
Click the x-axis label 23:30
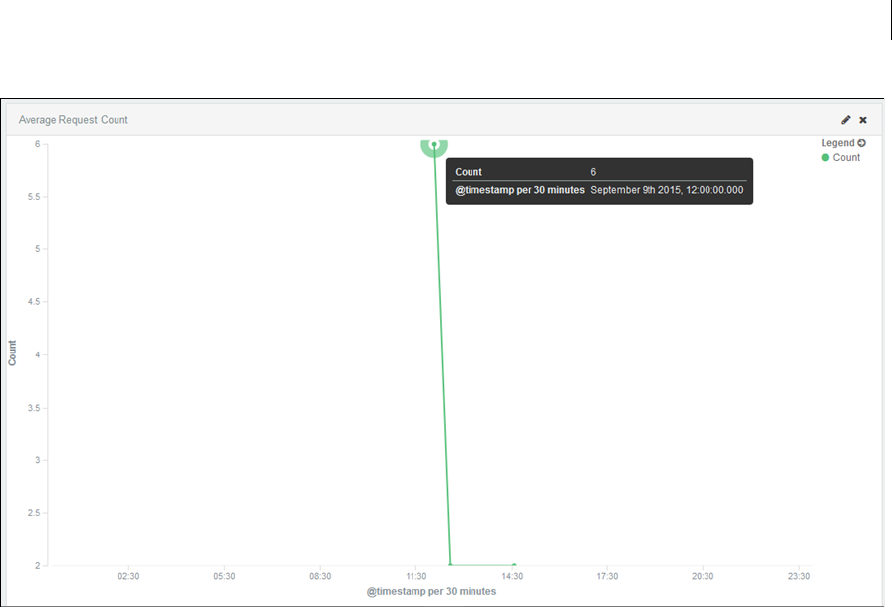coord(799,576)
